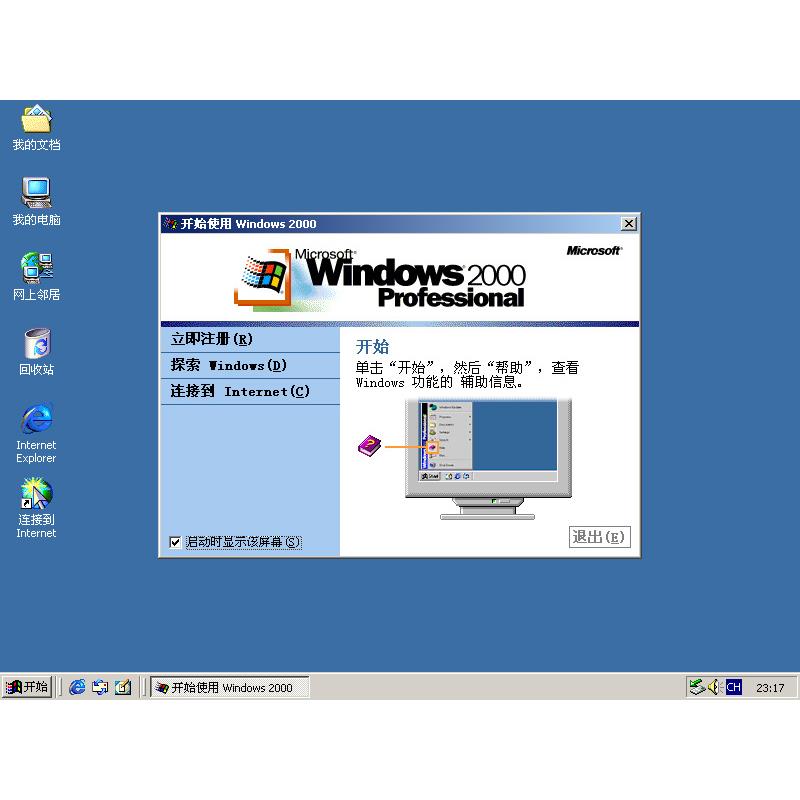Open the 开始 Start menu button
Viewport: 800px width, 800px height.
tap(27, 687)
